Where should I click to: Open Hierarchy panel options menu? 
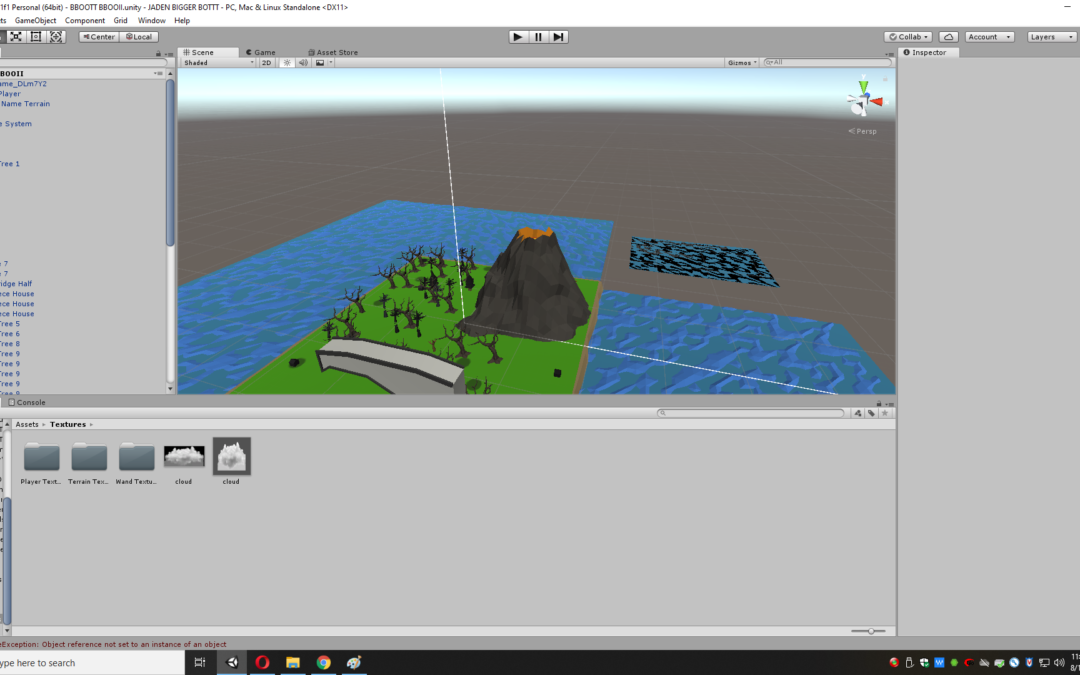168,53
